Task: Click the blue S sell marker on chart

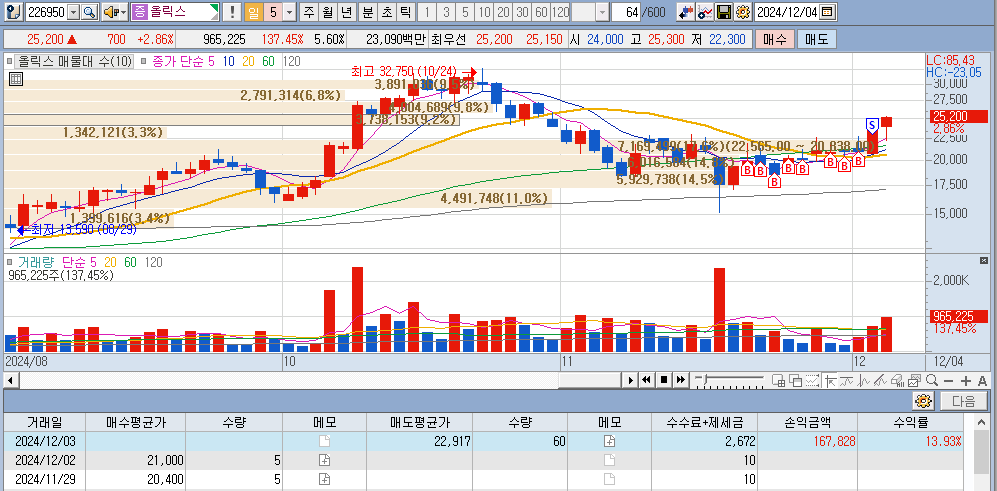Action: [x=872, y=123]
